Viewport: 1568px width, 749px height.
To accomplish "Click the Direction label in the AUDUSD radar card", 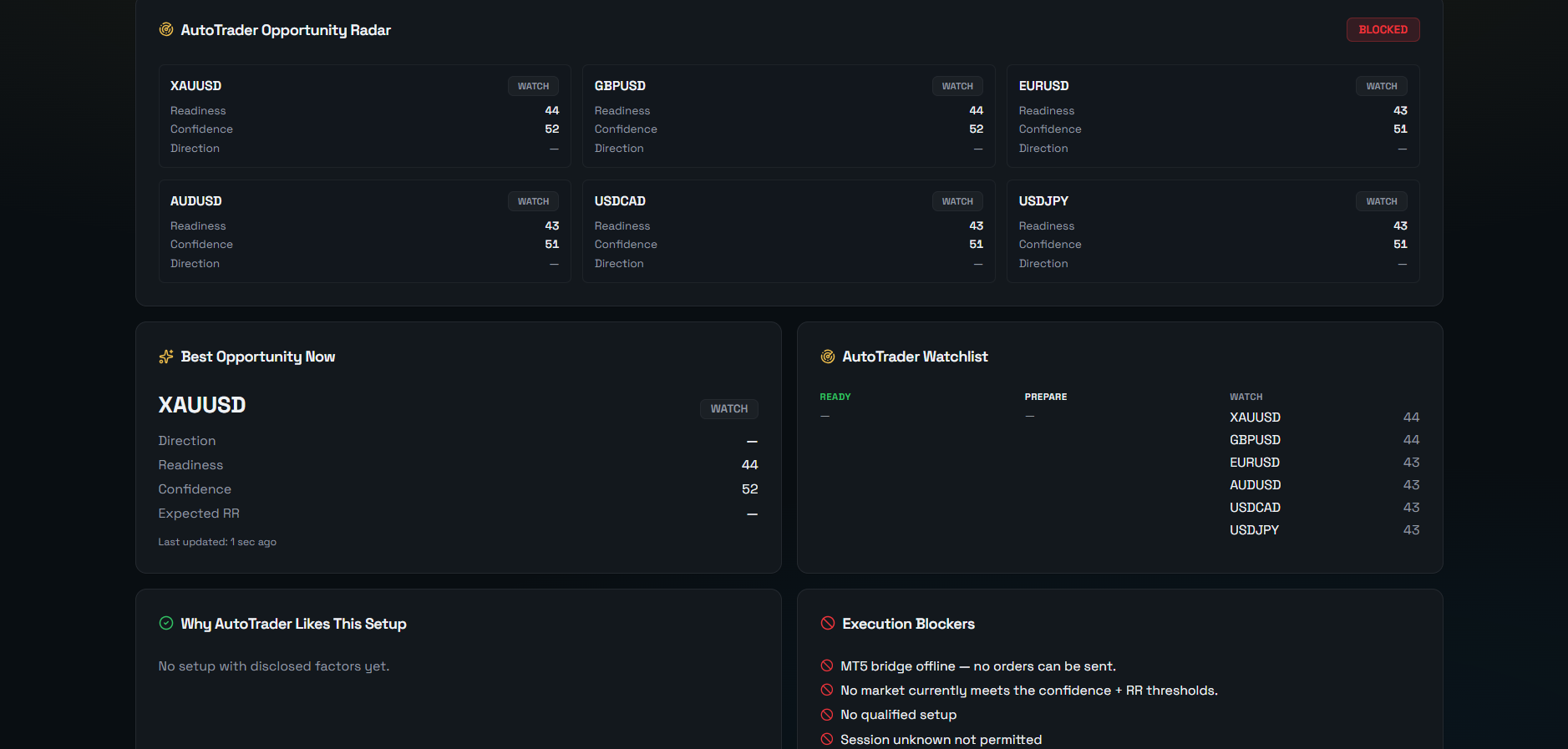I will click(195, 263).
